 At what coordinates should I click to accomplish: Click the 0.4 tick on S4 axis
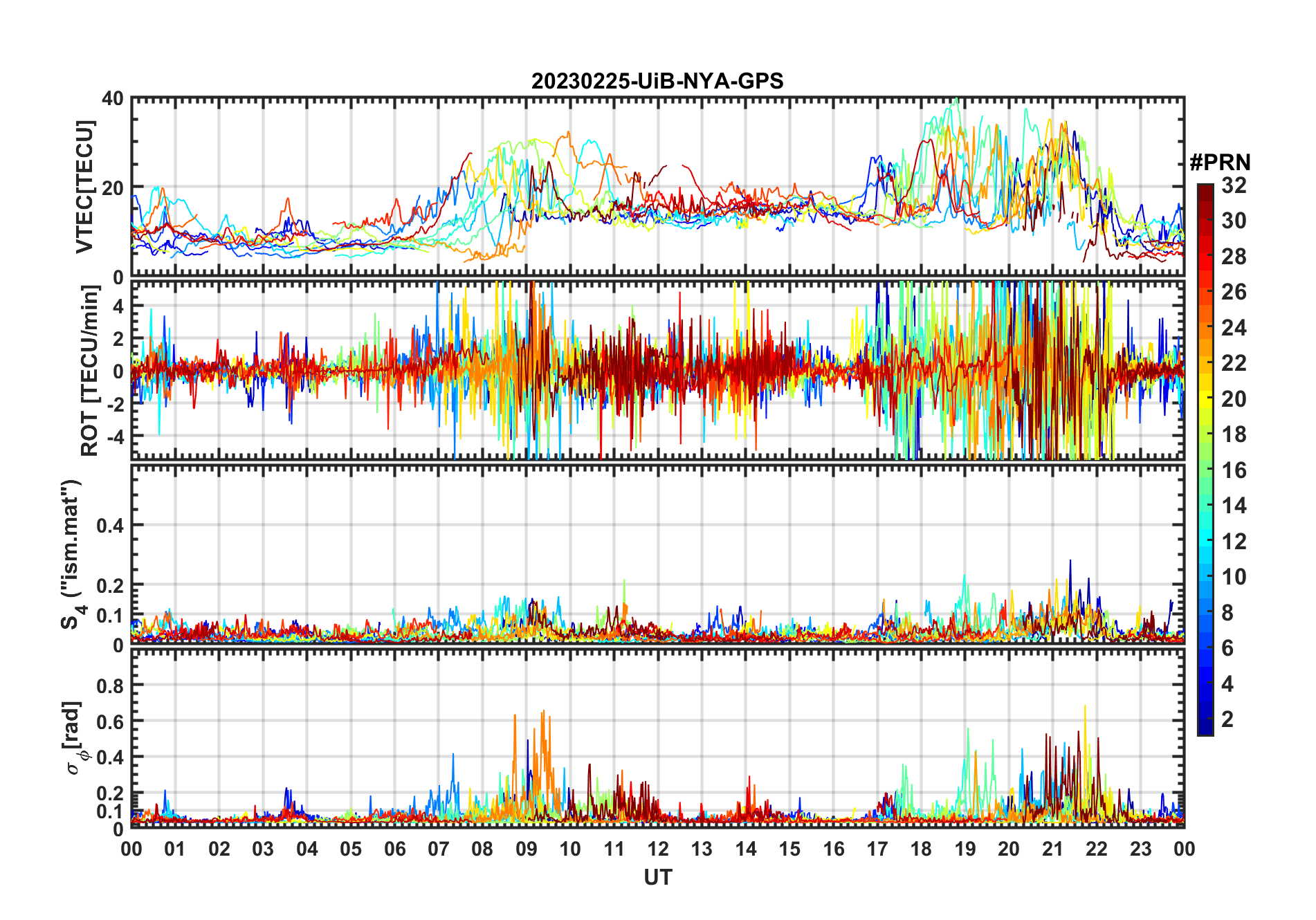111,526
